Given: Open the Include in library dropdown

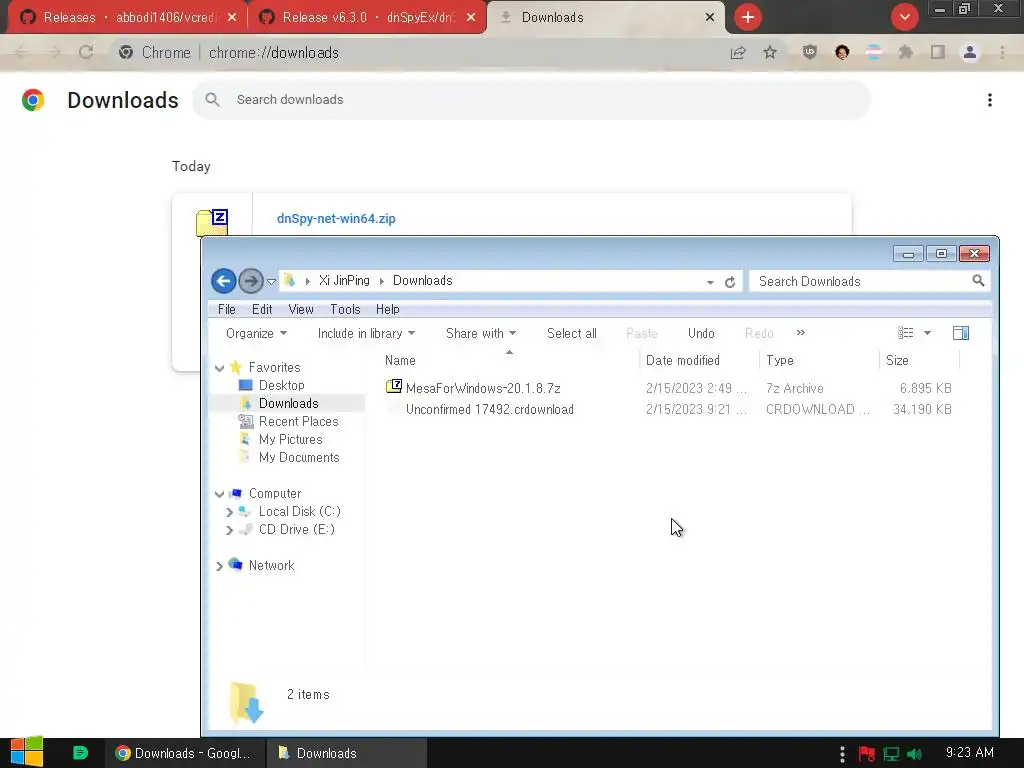Looking at the screenshot, I should point(366,334).
